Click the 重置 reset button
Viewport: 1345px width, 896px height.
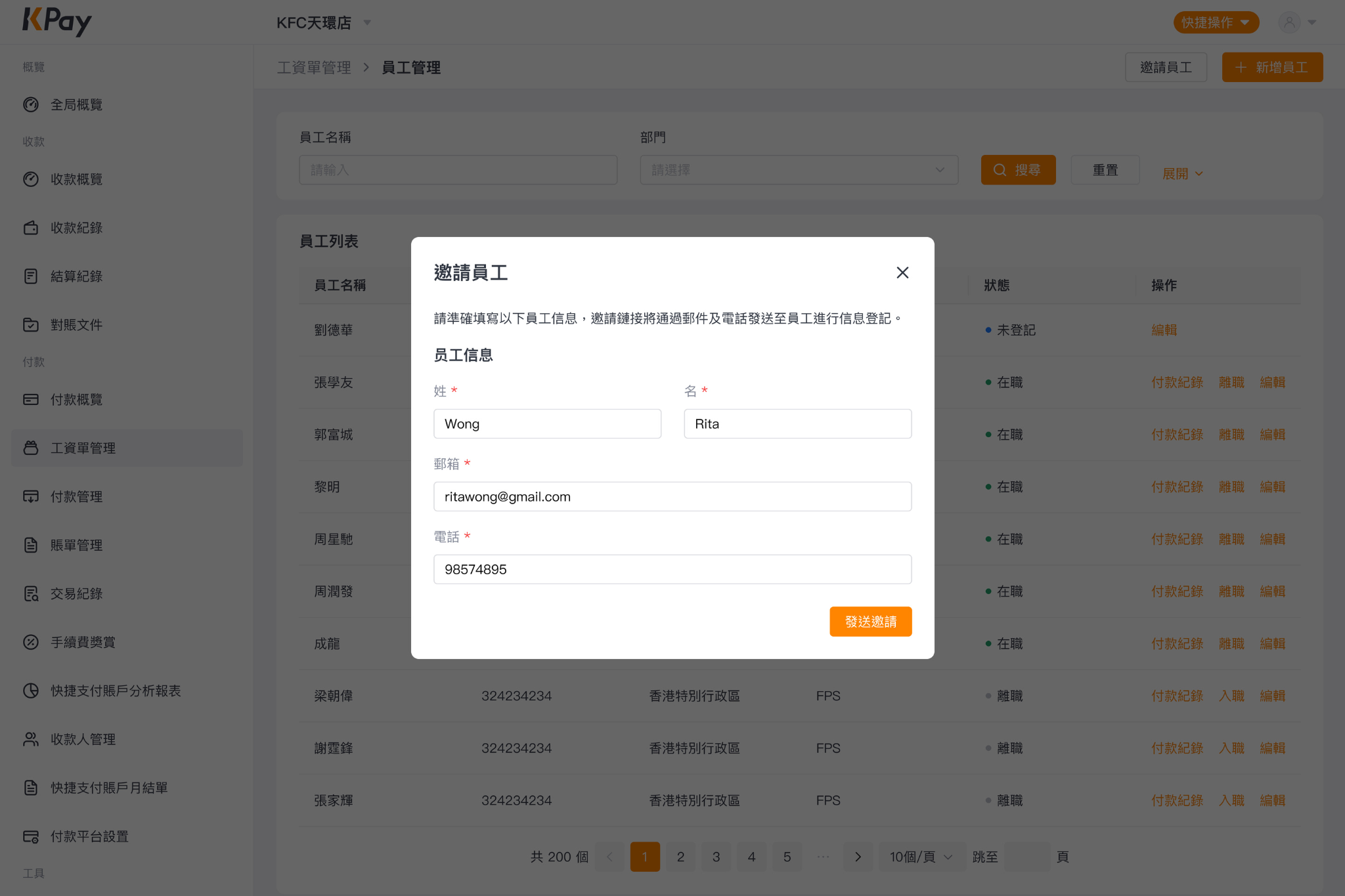click(x=1105, y=170)
